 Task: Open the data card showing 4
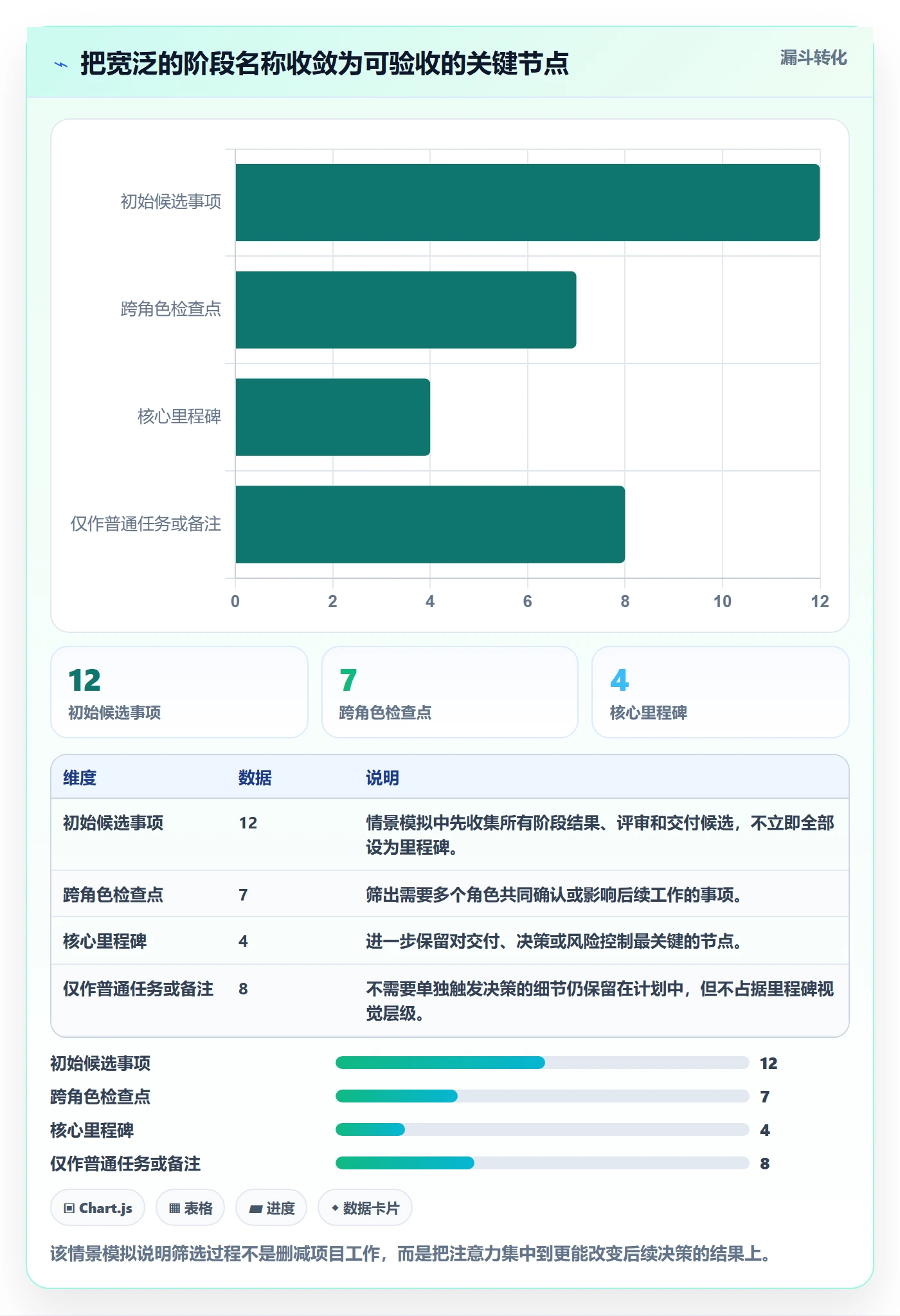[x=721, y=692]
